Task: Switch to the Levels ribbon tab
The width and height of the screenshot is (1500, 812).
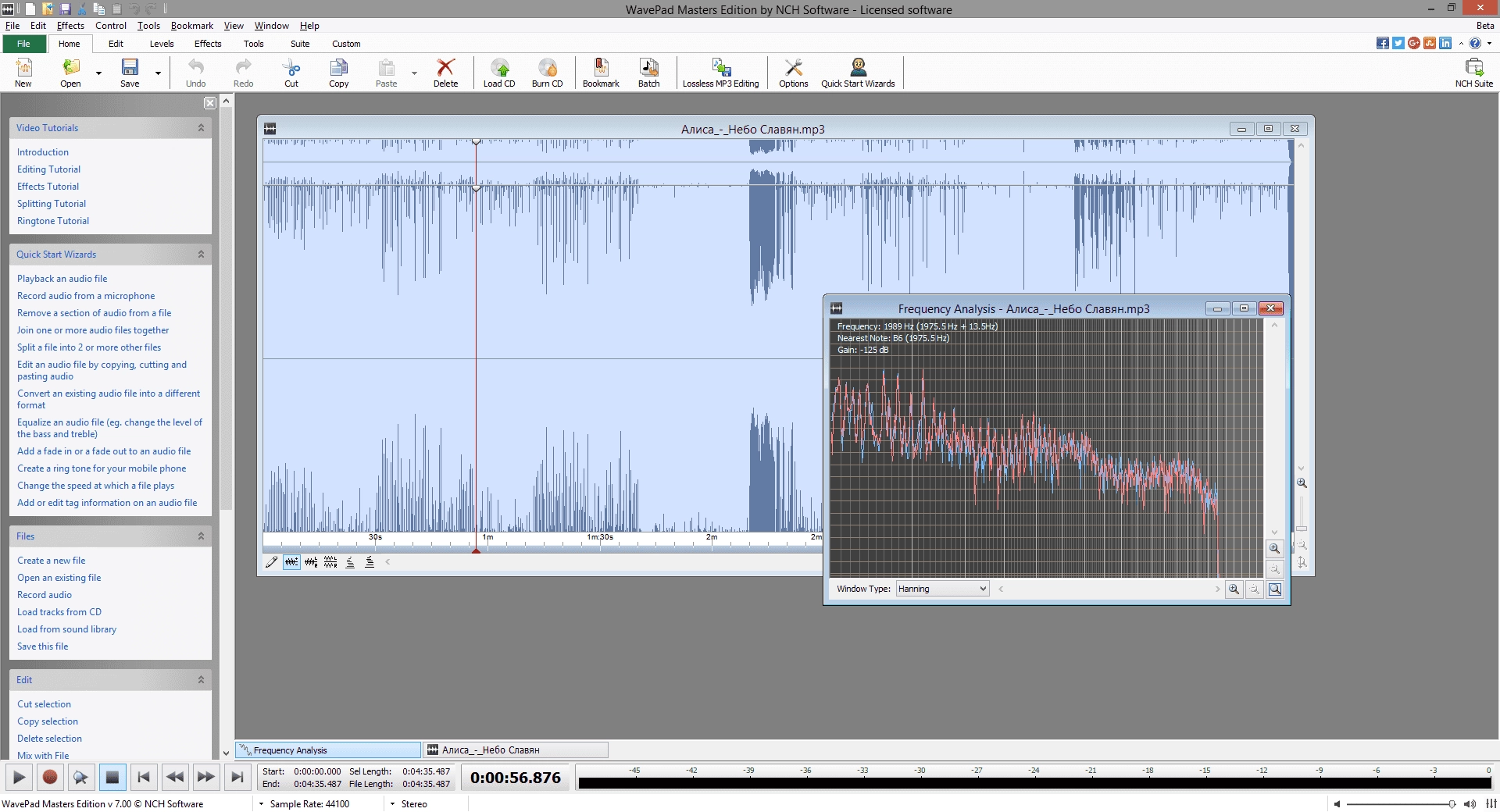Action: (162, 44)
